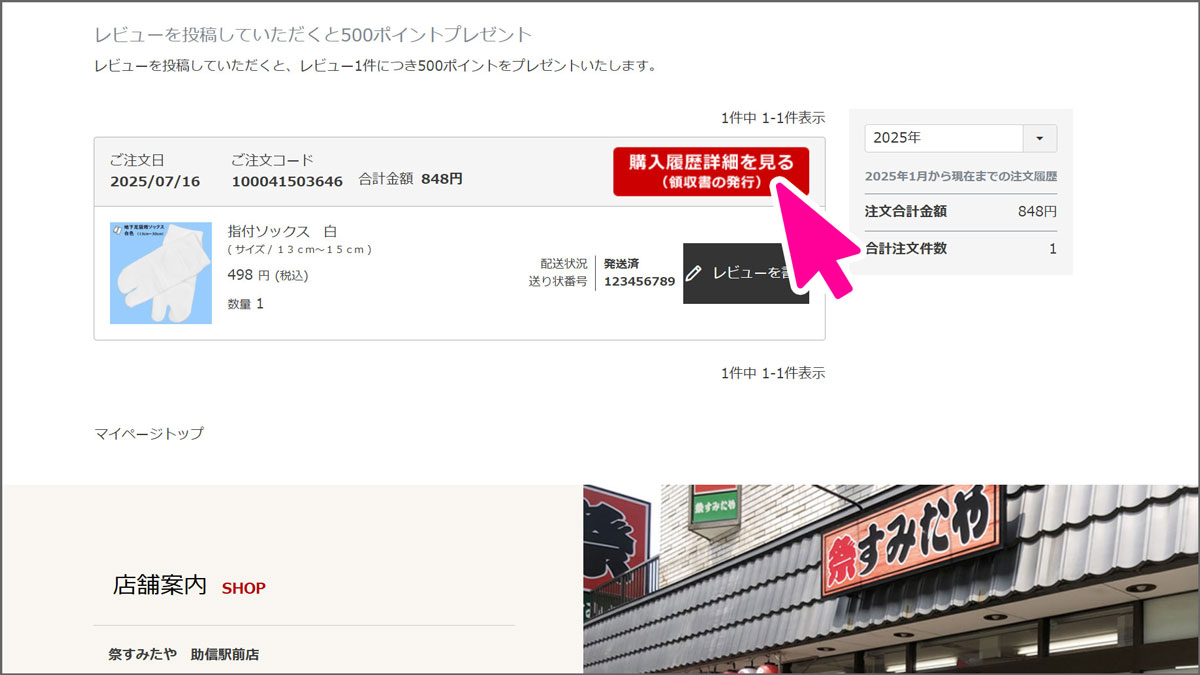Click the 指付ソックス product thumbnail image
The image size is (1200, 675).
click(x=160, y=270)
